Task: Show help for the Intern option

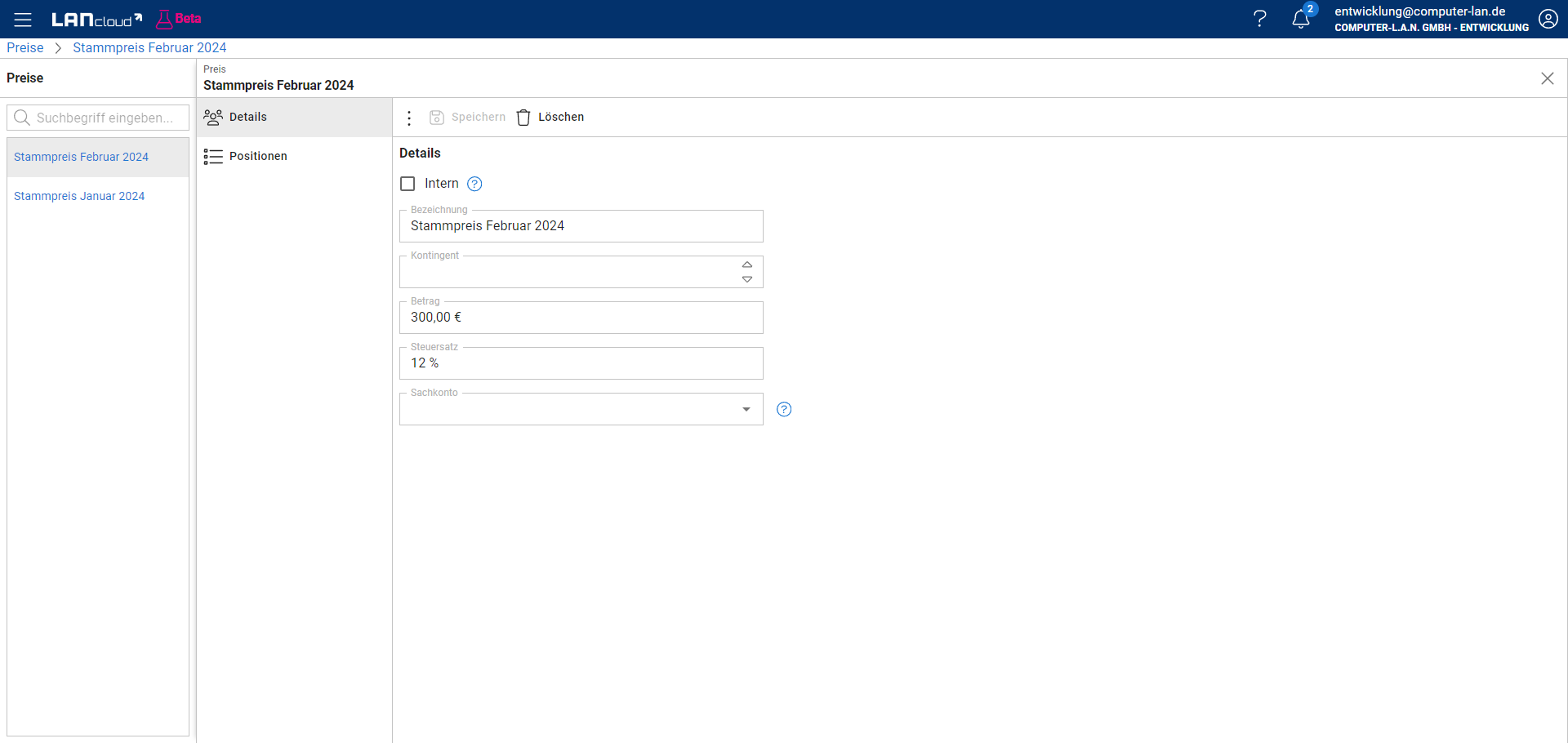Action: 474,184
